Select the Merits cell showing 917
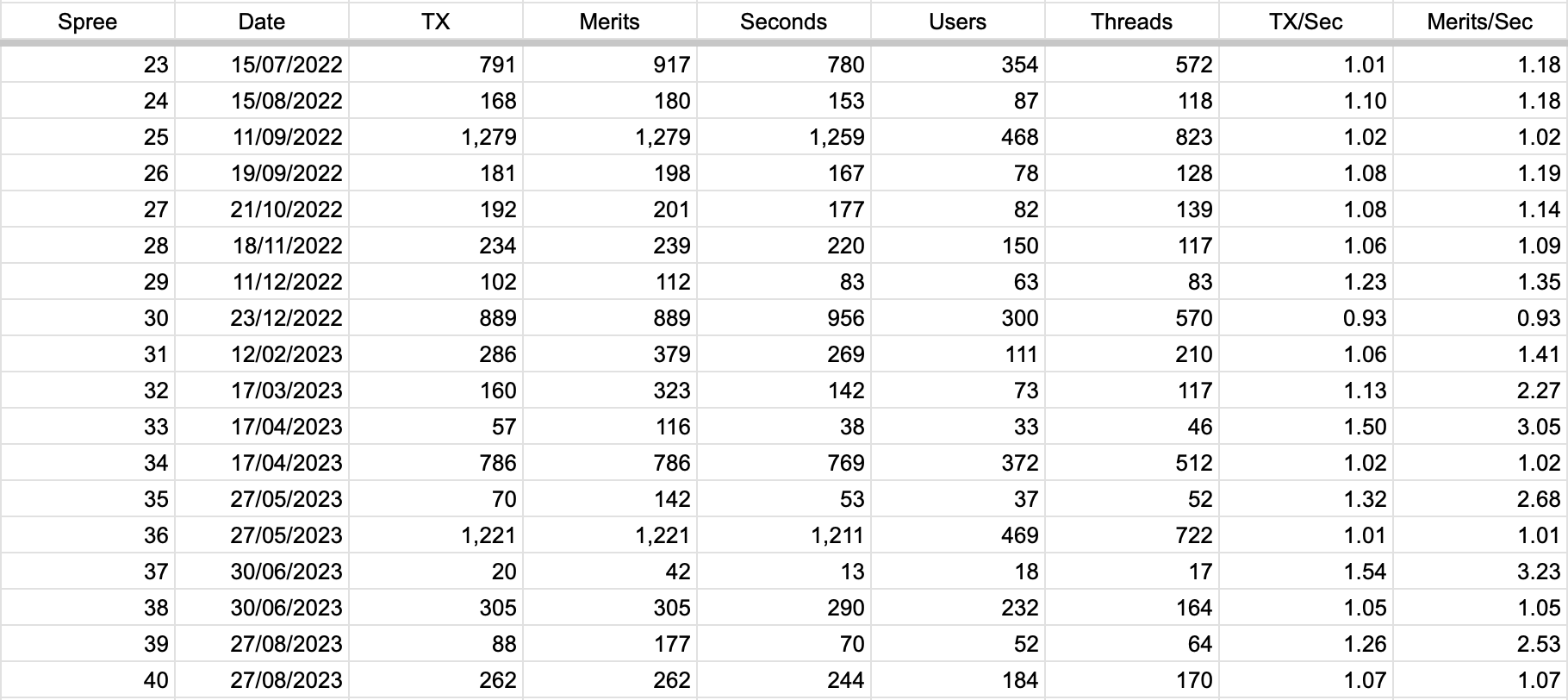Viewport: 1568px width, 700px height. coord(610,65)
